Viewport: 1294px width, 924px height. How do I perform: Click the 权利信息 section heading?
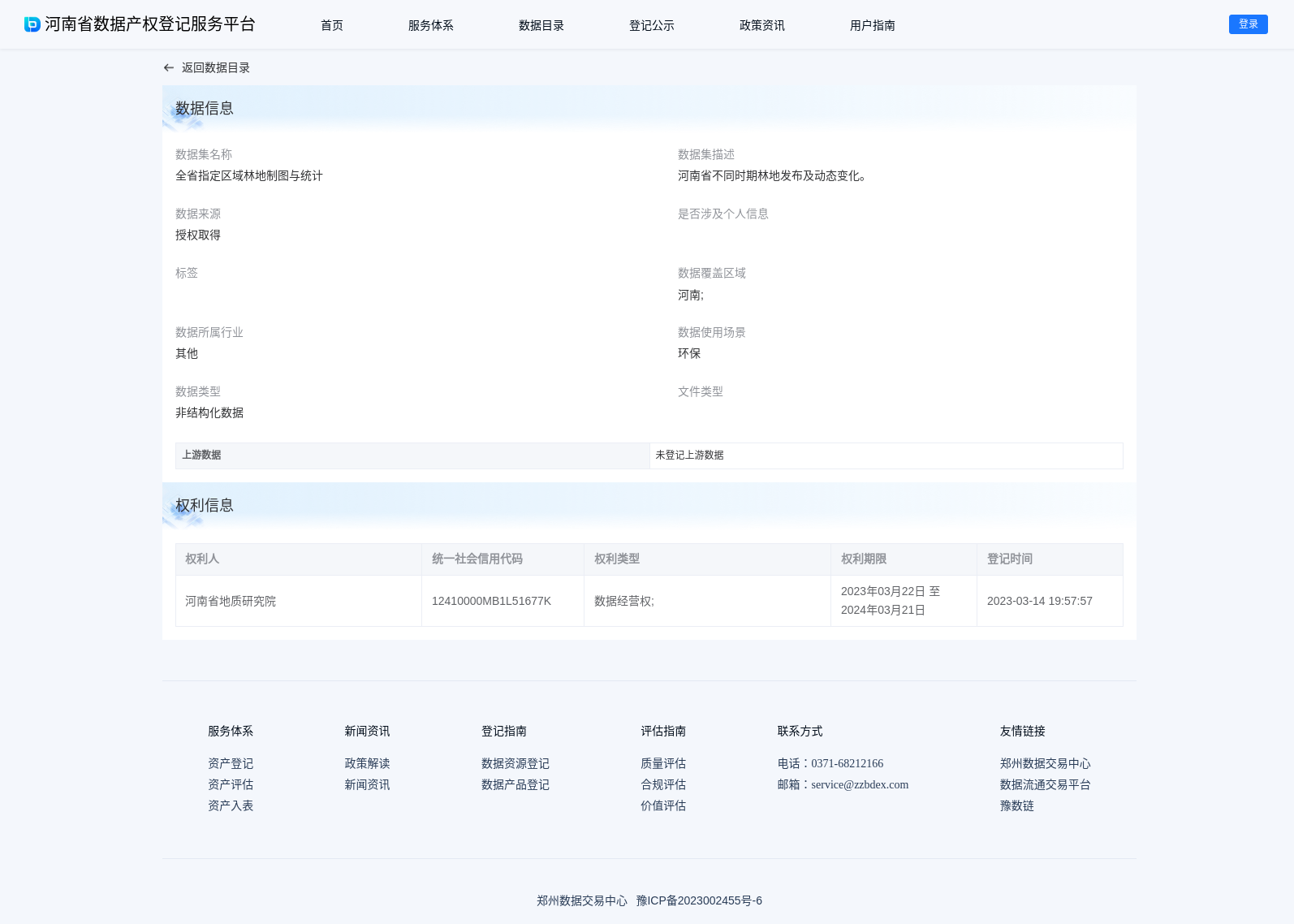tap(205, 505)
